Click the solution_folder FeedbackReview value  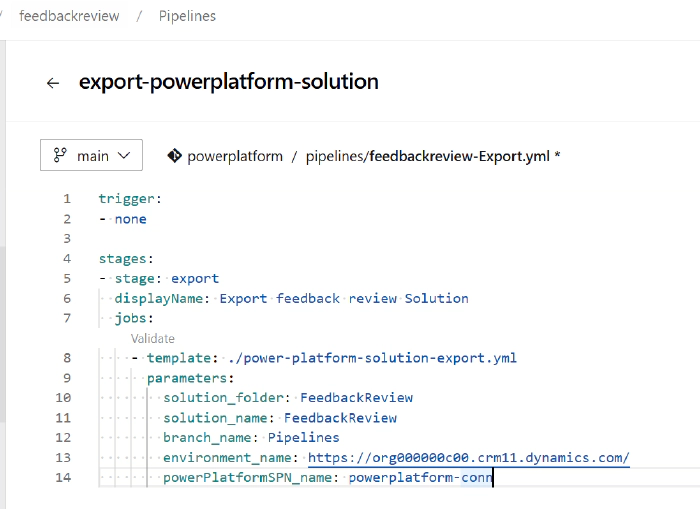click(x=356, y=398)
